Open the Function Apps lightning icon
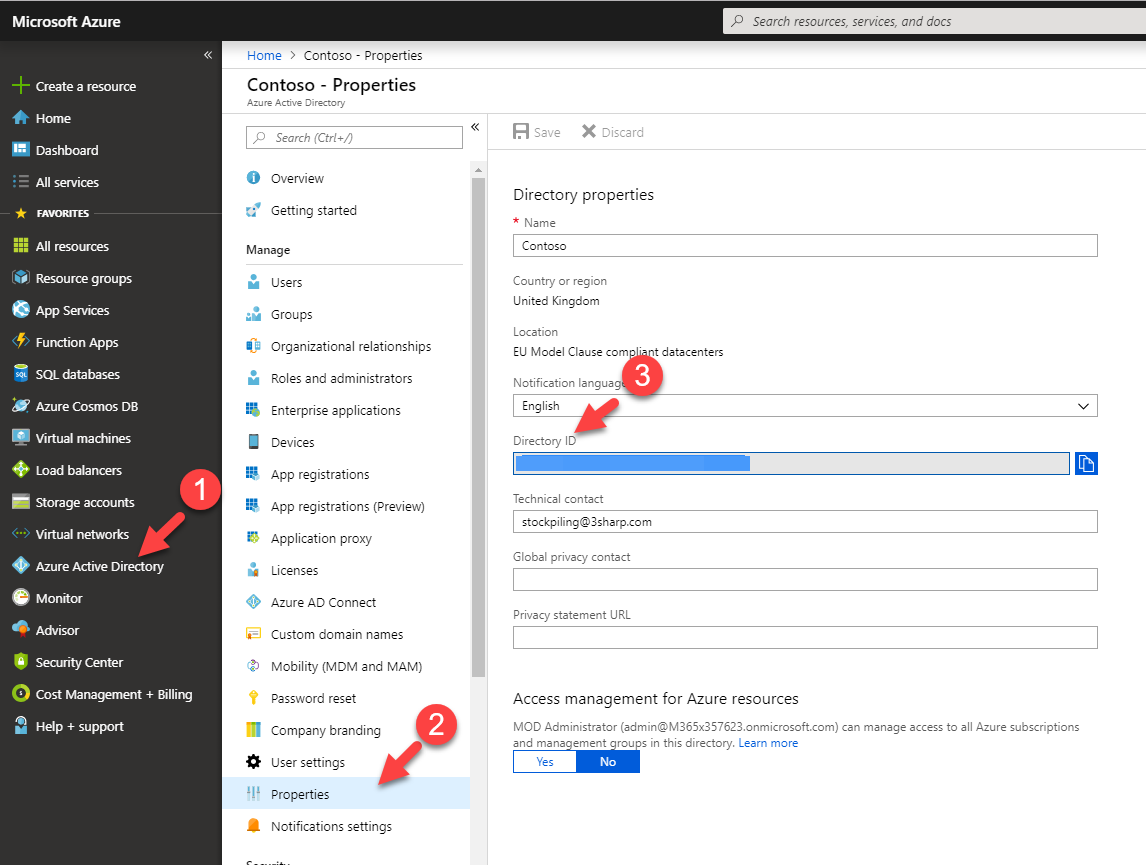Screen dimensions: 1146x865 (20, 341)
